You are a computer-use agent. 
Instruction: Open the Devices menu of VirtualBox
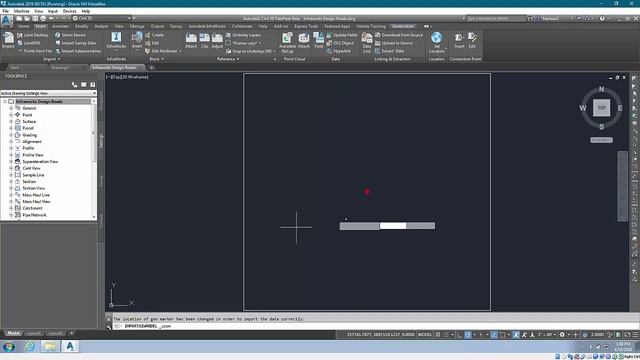(x=69, y=11)
